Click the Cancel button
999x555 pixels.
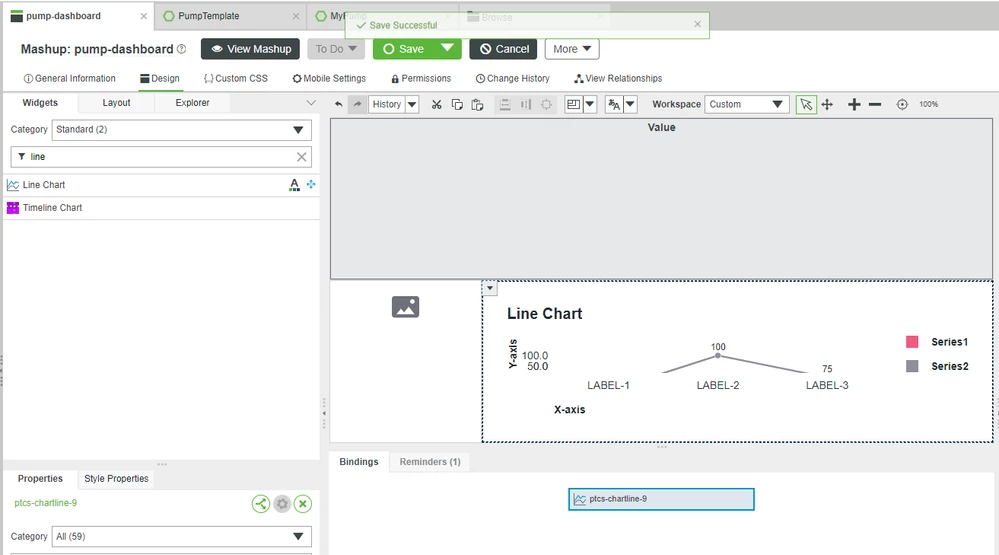pyautogui.click(x=504, y=49)
